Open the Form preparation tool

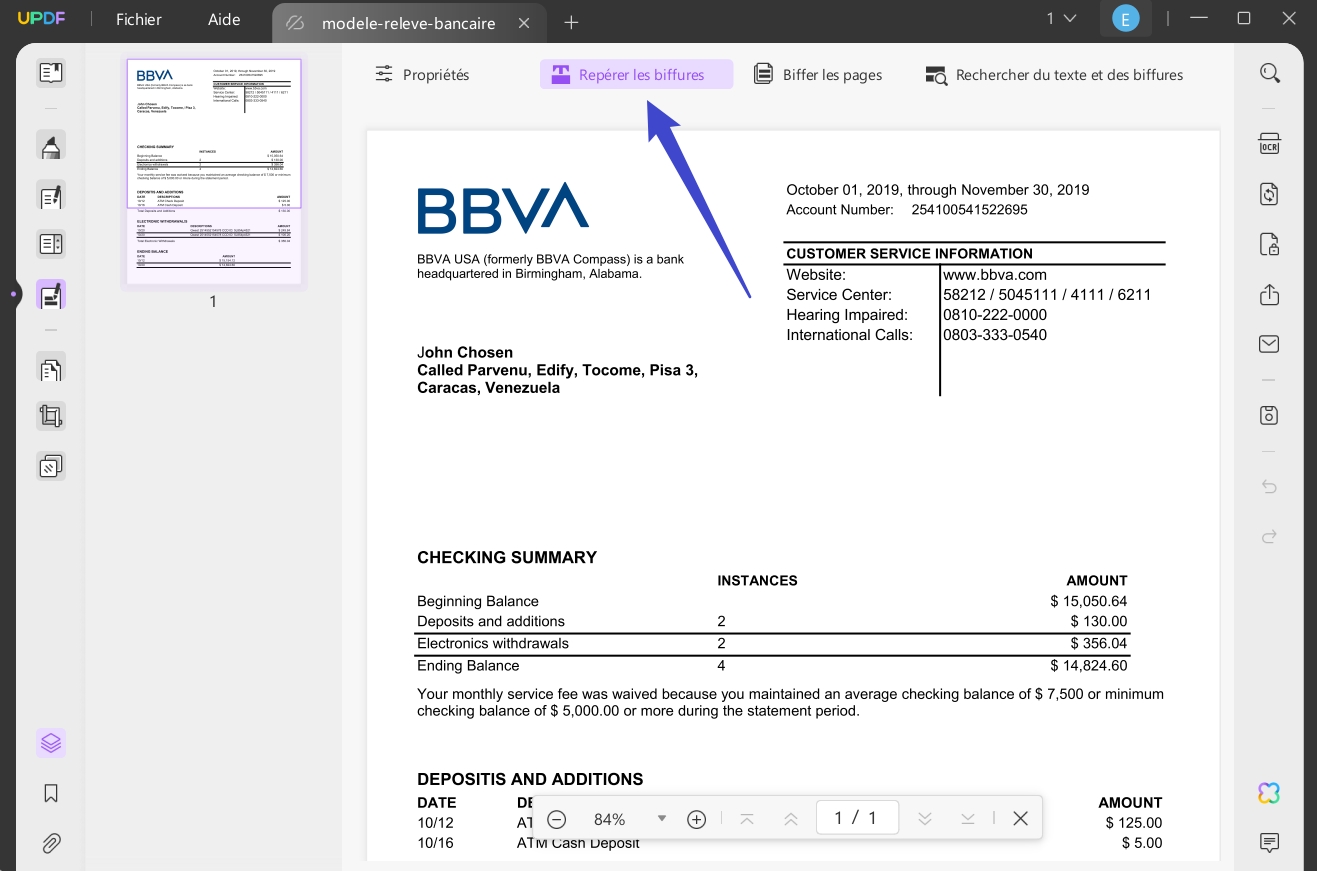tap(51, 244)
